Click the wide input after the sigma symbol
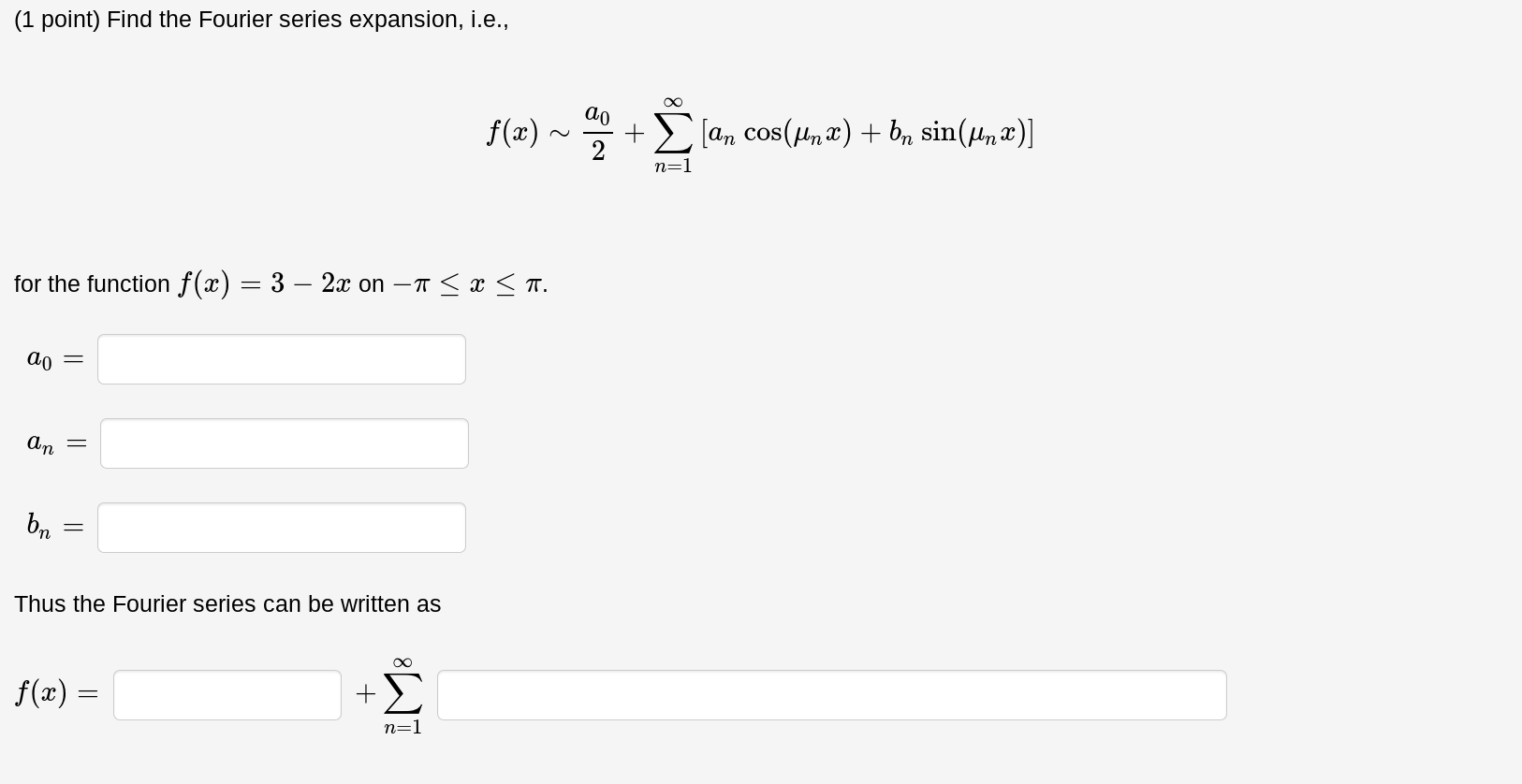1522x784 pixels. [831, 694]
